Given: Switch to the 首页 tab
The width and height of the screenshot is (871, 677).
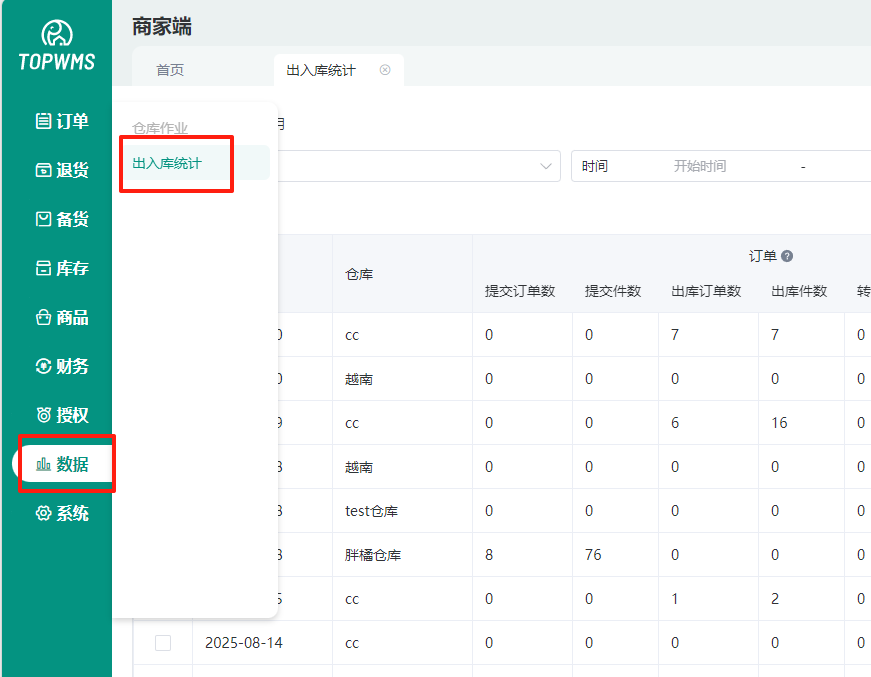Looking at the screenshot, I should (170, 70).
